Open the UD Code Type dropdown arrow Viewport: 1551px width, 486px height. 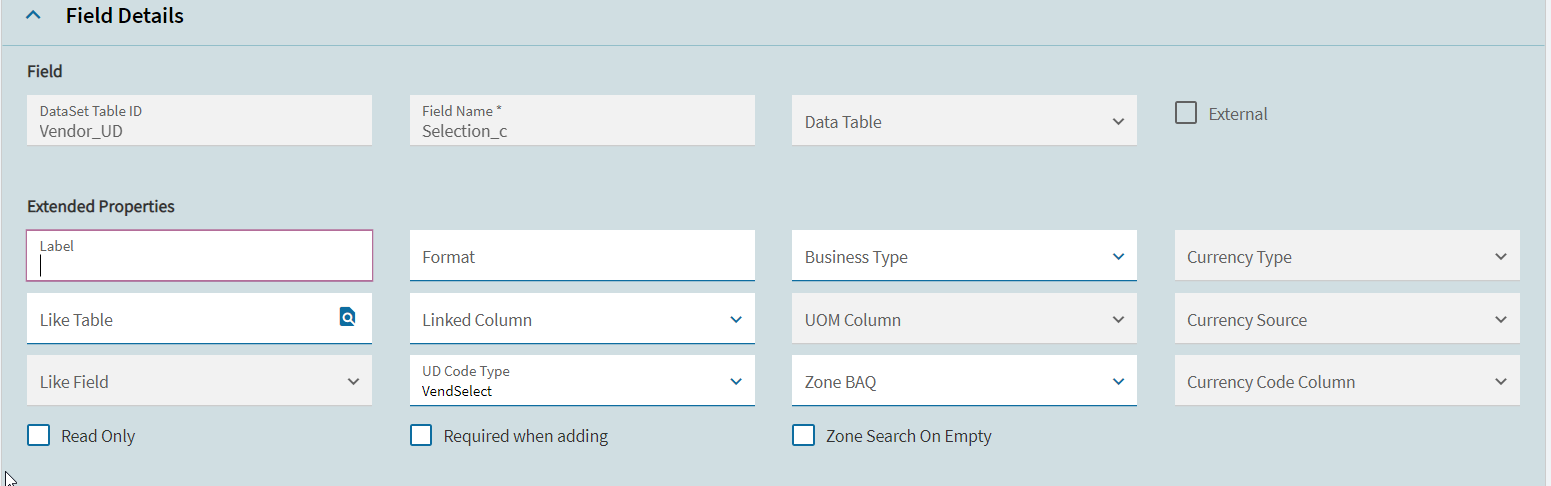coord(736,382)
